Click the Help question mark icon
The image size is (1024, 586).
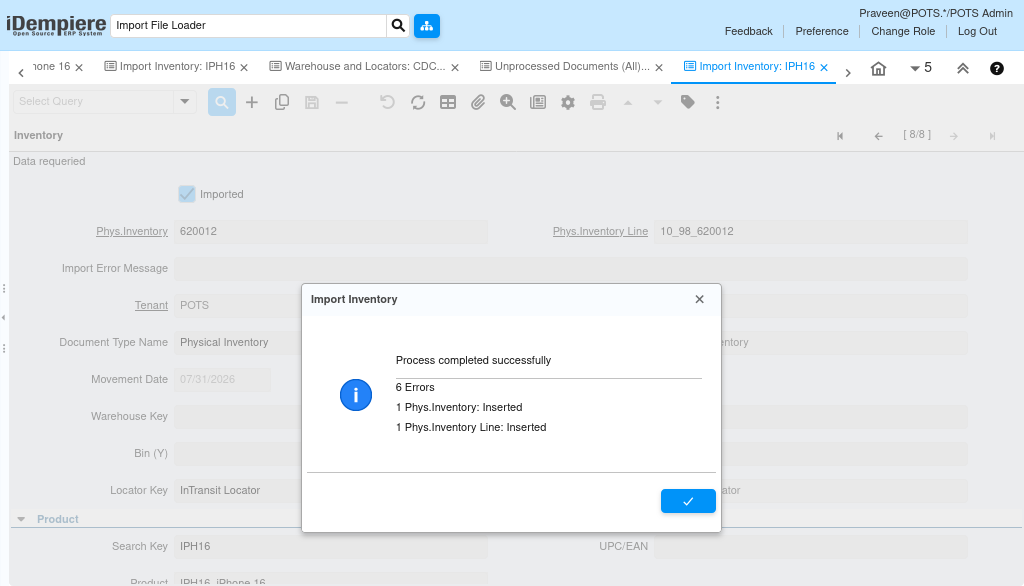(997, 69)
